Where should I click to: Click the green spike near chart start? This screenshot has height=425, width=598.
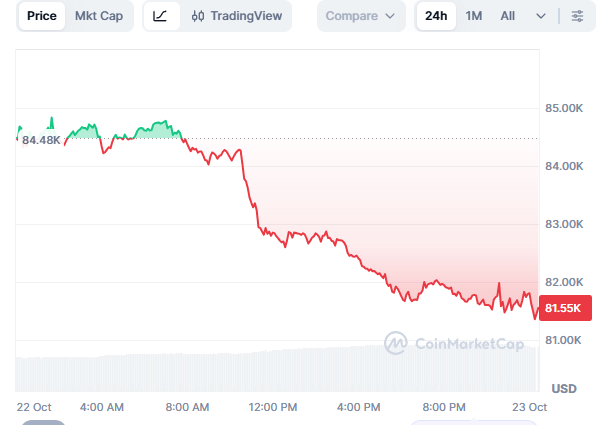51,122
